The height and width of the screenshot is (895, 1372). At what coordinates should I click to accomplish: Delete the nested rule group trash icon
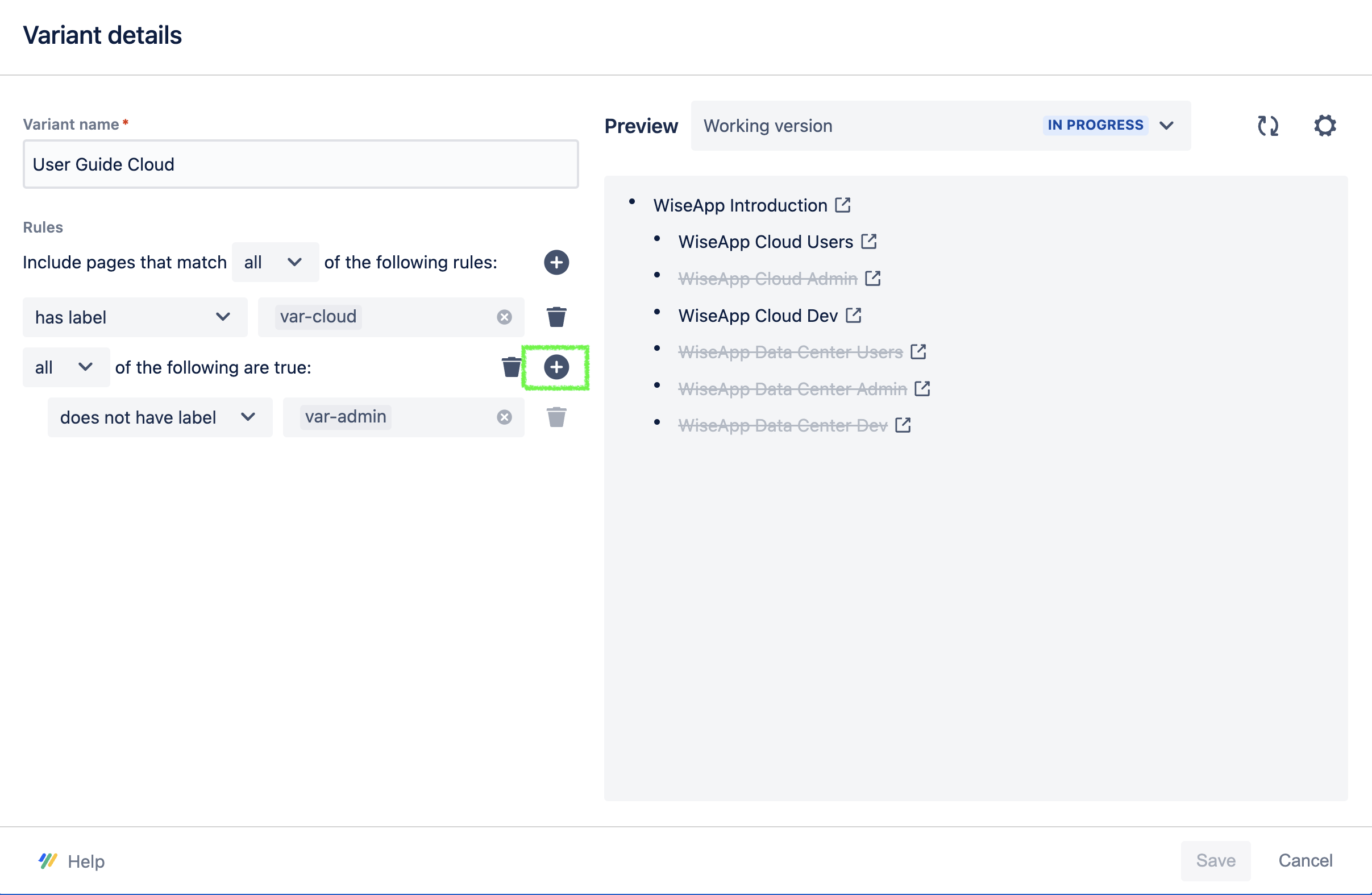tap(511, 367)
